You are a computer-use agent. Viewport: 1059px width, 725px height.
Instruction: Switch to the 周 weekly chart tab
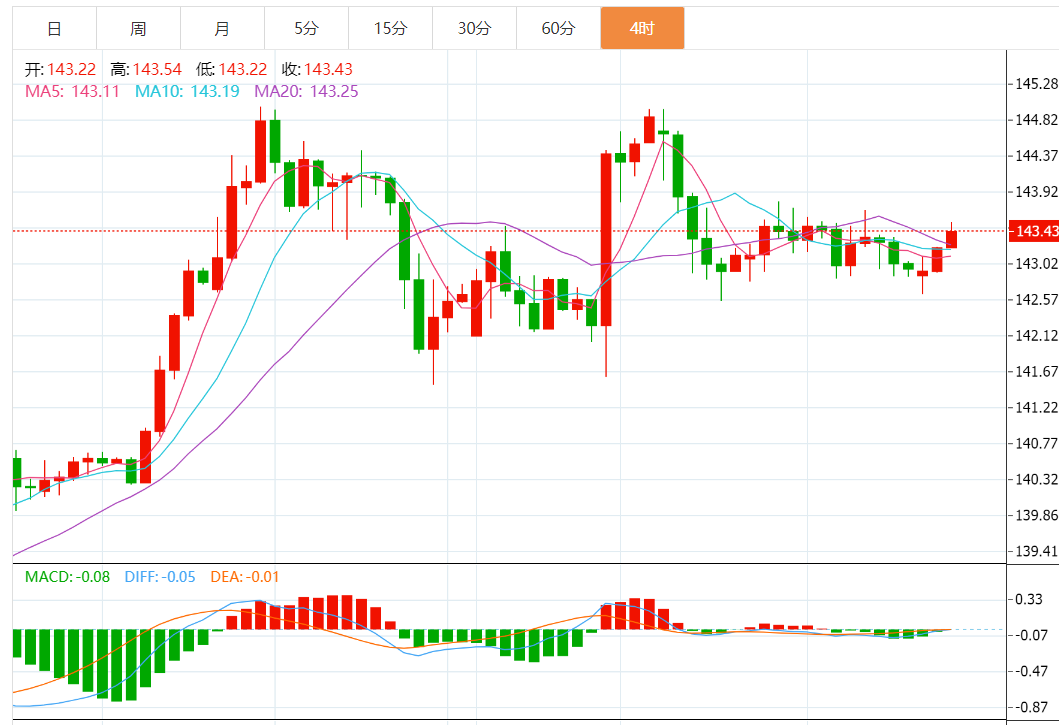coord(138,28)
